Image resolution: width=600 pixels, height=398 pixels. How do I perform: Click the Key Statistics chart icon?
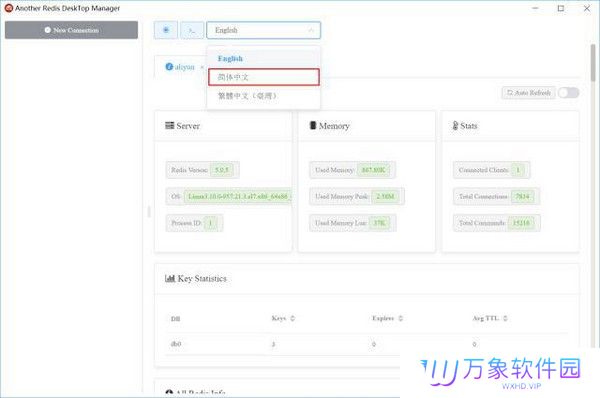[x=170, y=279]
